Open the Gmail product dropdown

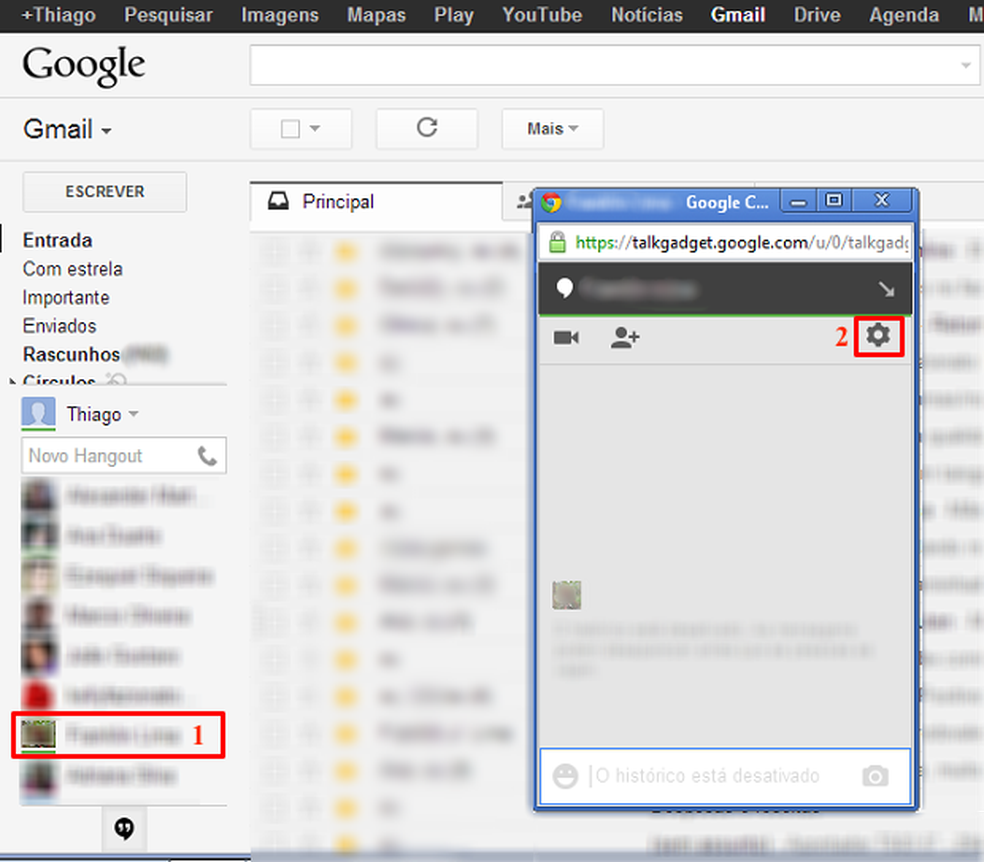67,129
